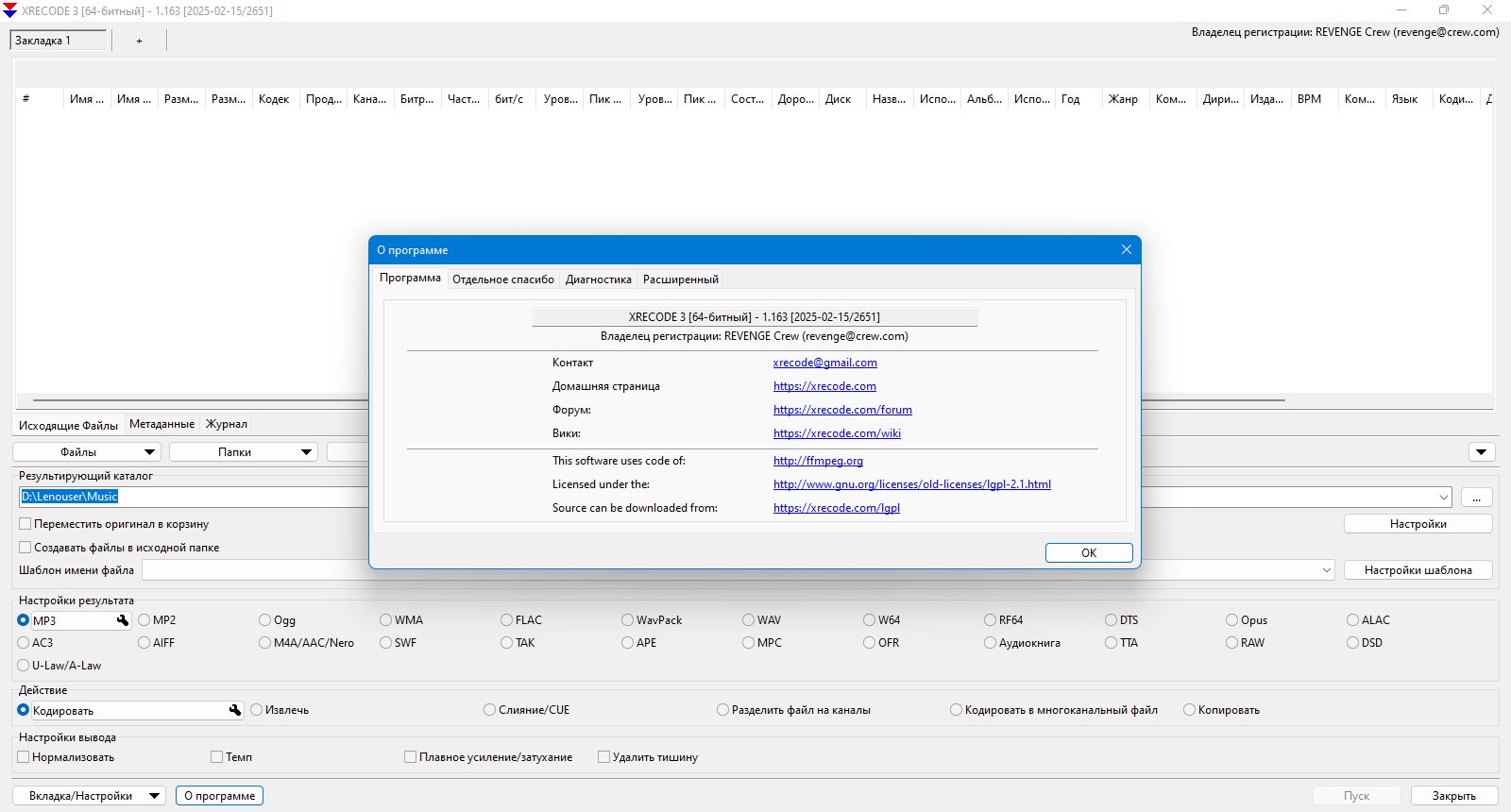Click OK in the about dialog

point(1089,553)
